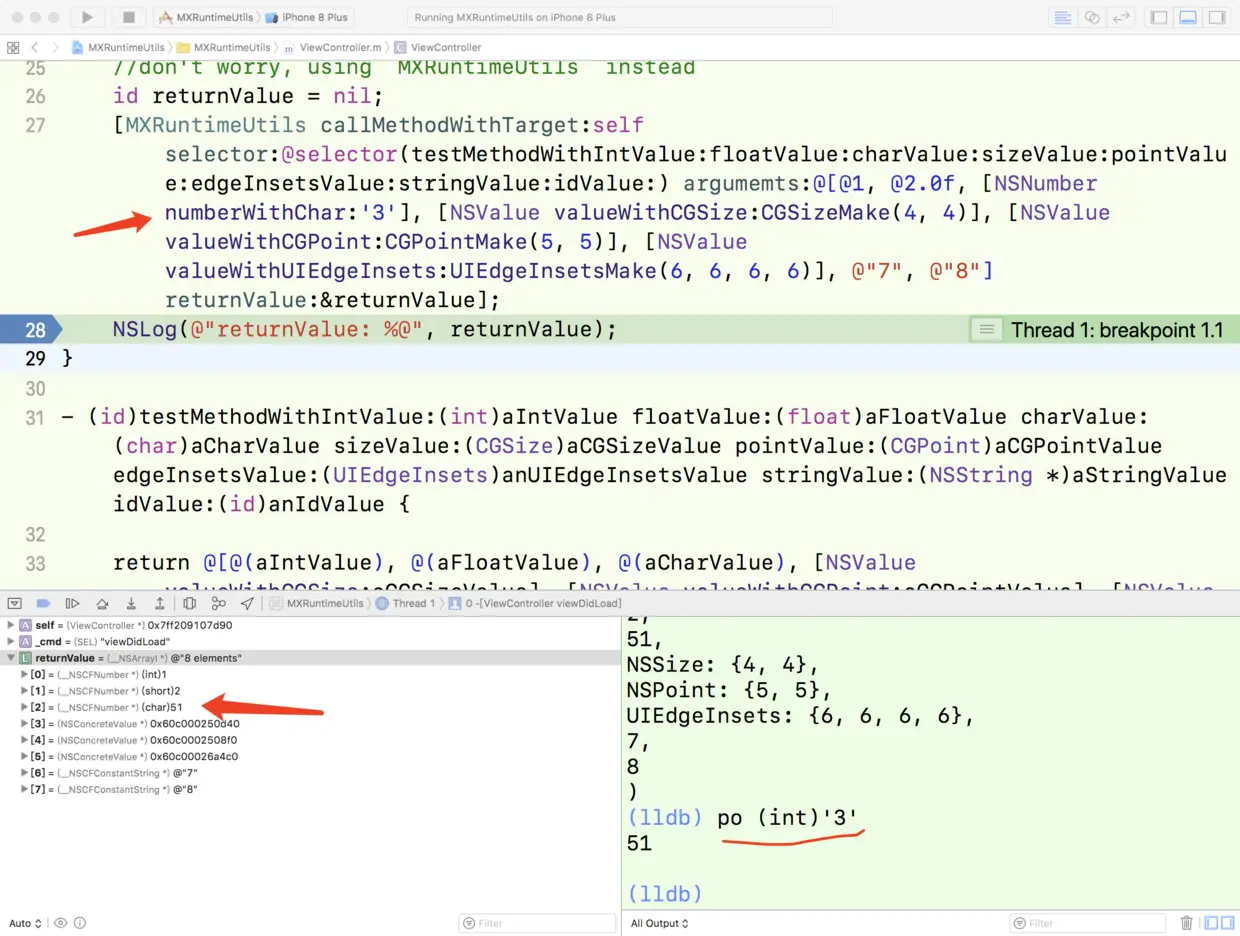Click 'NSSize: {4, 4},' console line

[724, 663]
